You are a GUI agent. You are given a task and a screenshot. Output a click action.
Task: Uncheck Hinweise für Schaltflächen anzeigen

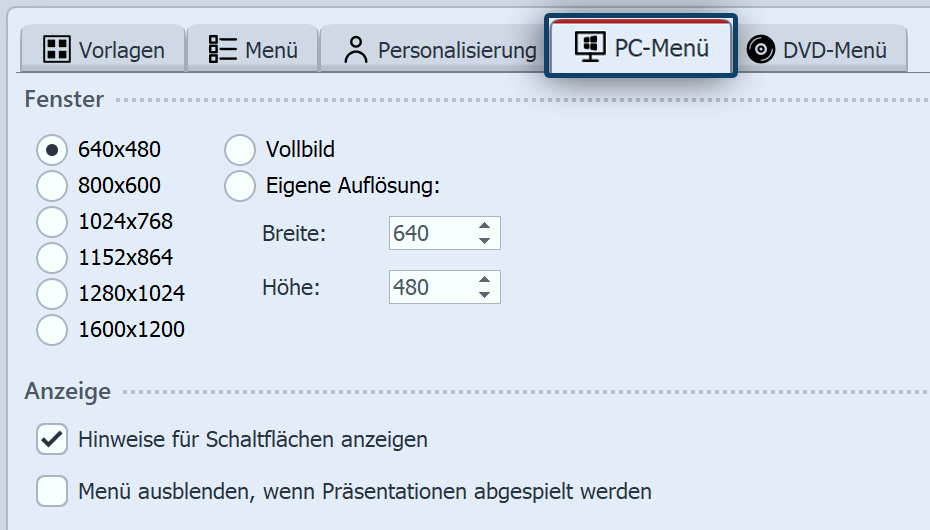52,439
